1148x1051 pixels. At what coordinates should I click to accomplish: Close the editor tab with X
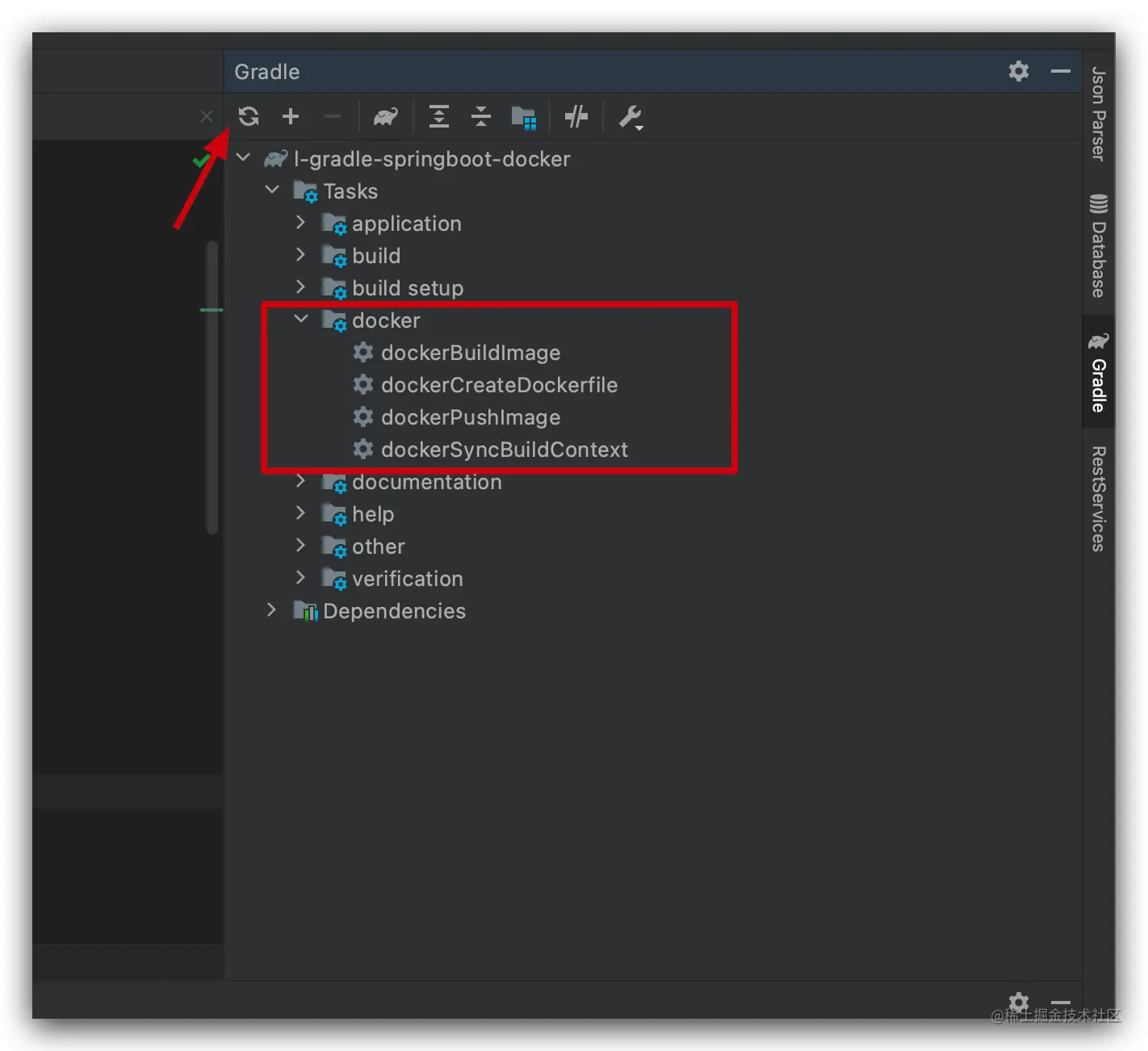[x=207, y=116]
